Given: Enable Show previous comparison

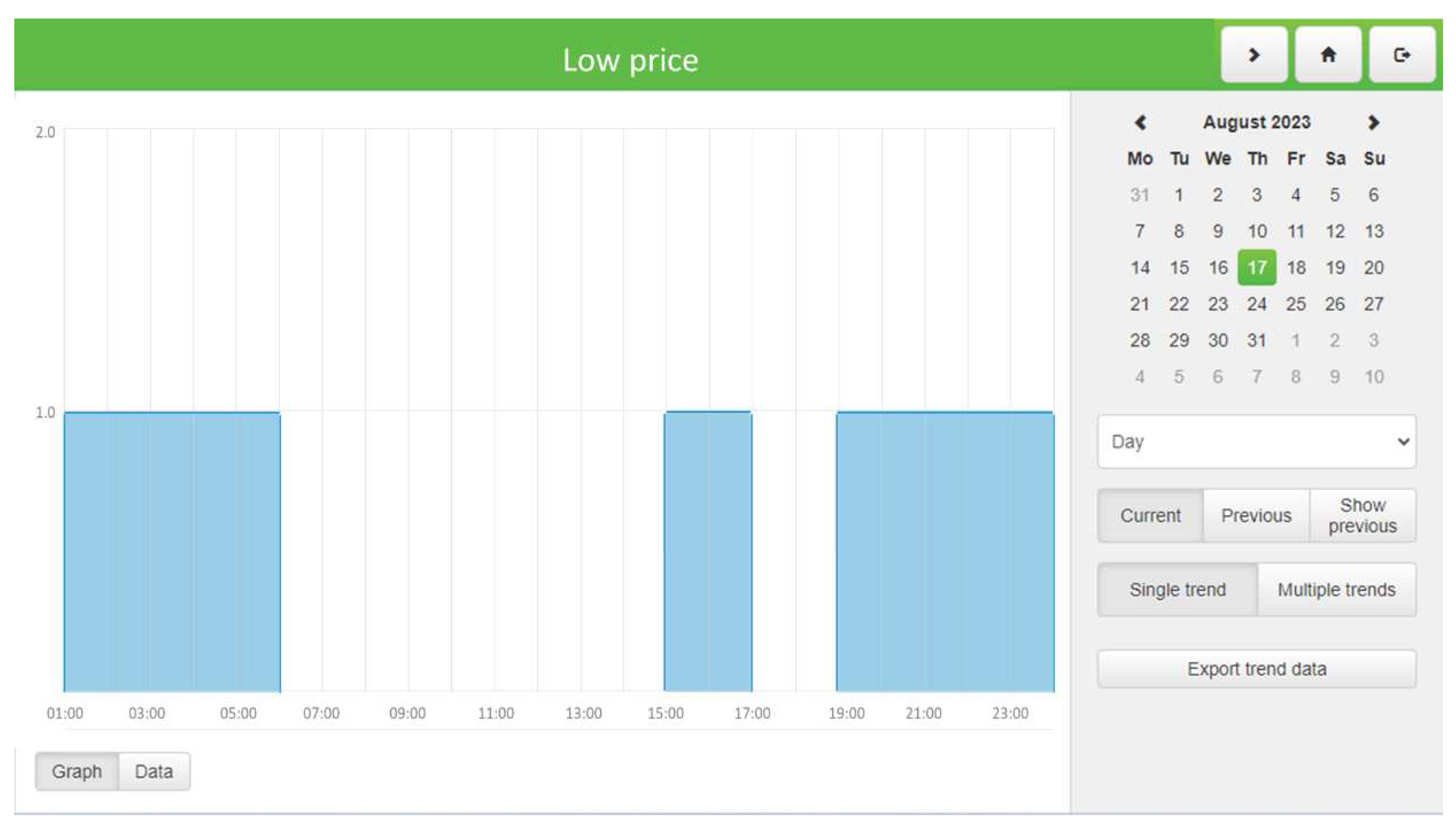Looking at the screenshot, I should 1362,515.
